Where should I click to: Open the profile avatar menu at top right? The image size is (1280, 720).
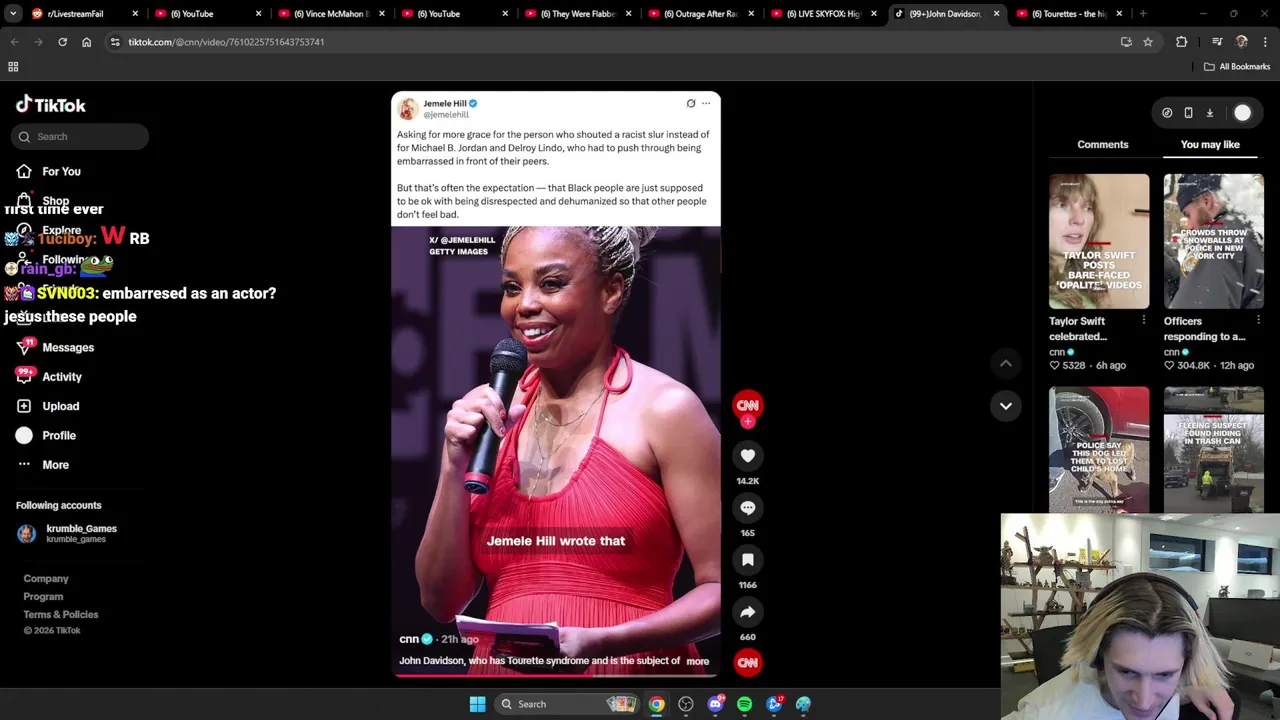[x=1242, y=113]
